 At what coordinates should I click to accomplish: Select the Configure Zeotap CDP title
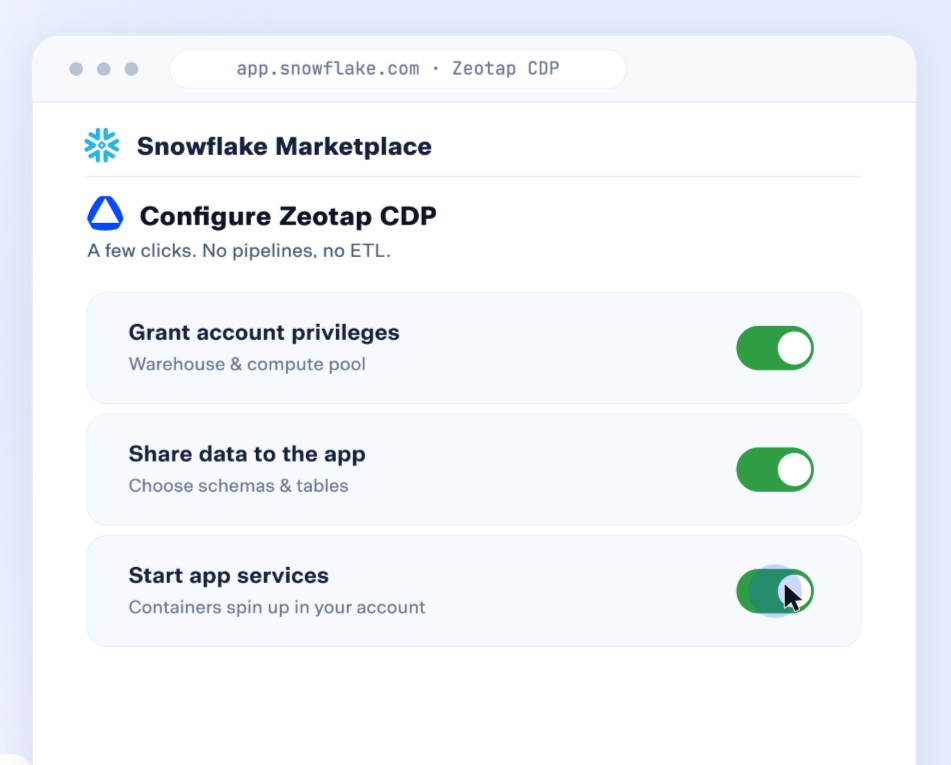tap(288, 216)
